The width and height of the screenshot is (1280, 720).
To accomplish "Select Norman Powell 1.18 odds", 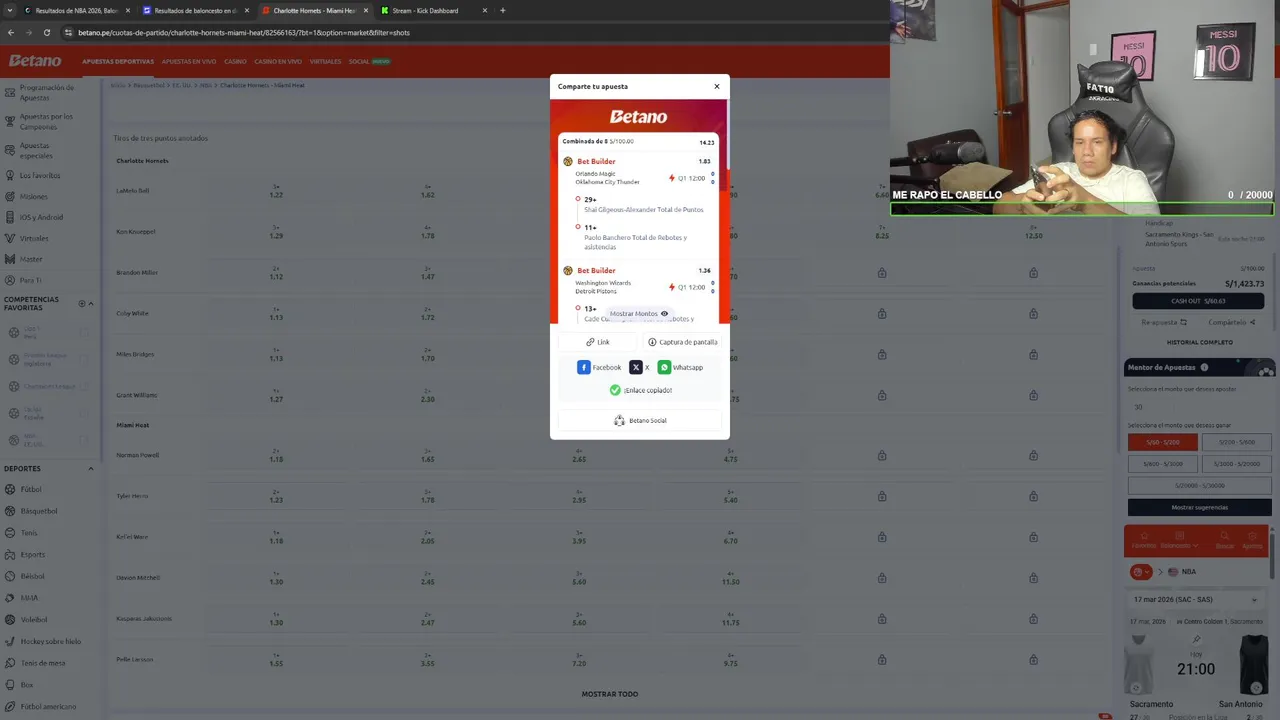I will 276,457.
